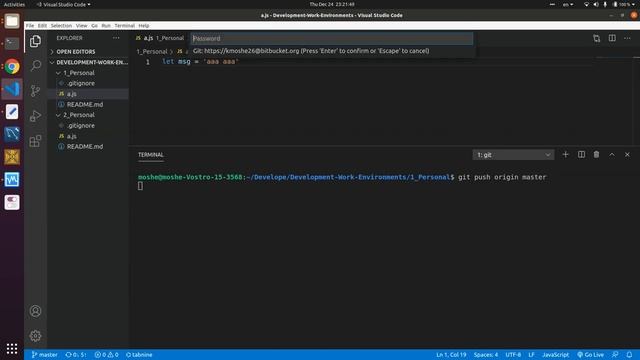Open the terminal selector dropdown '1: git'
Viewport: 640px width, 360px height.
pyautogui.click(x=513, y=155)
